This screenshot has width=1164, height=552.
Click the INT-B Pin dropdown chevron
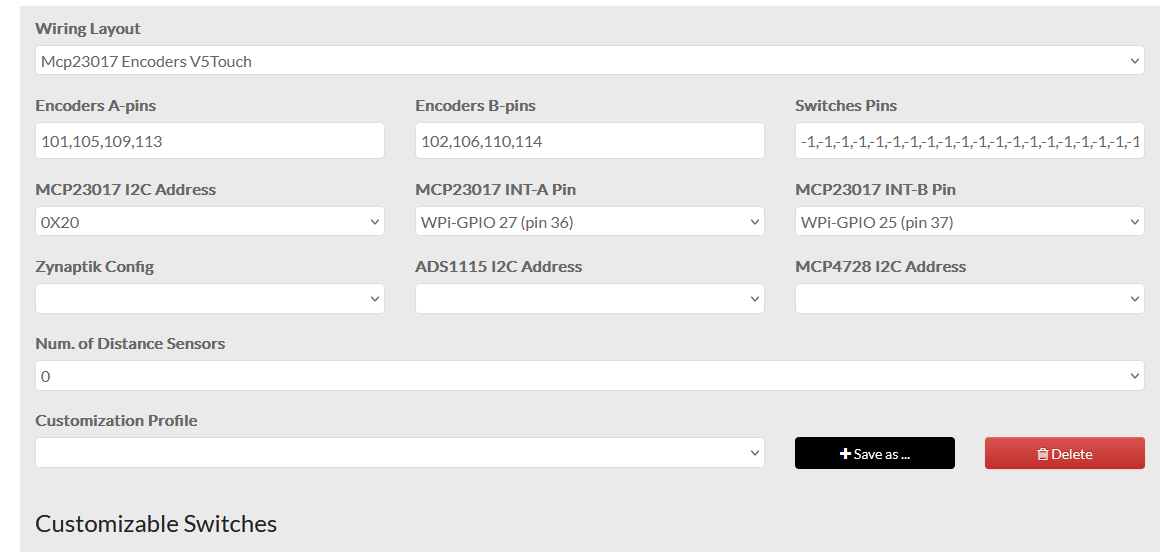(x=1135, y=222)
